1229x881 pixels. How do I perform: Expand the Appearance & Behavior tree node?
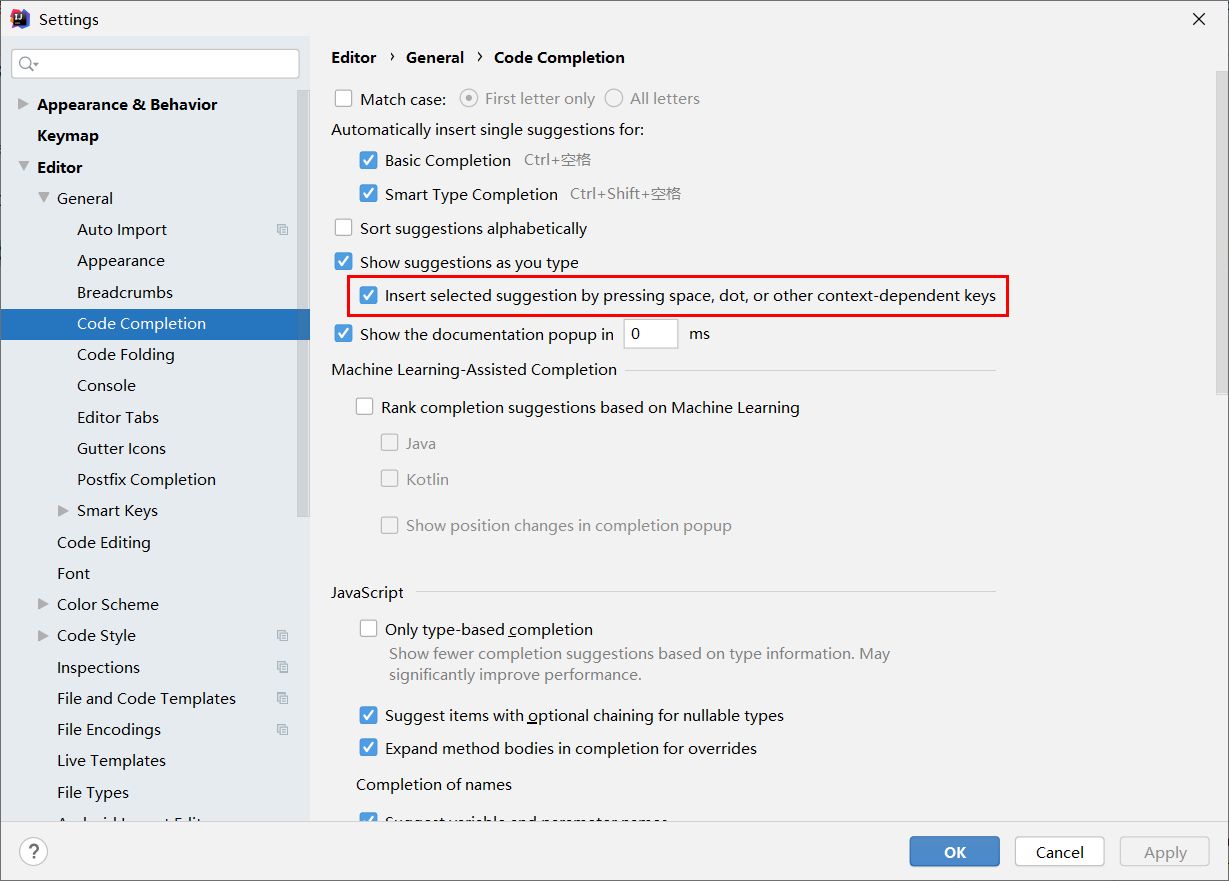[x=23, y=104]
